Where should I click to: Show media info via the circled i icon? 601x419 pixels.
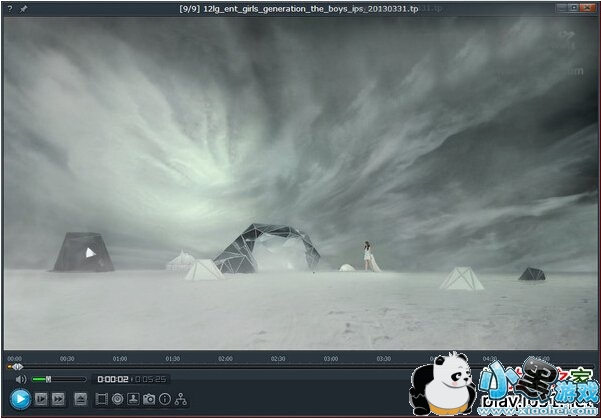click(165, 399)
